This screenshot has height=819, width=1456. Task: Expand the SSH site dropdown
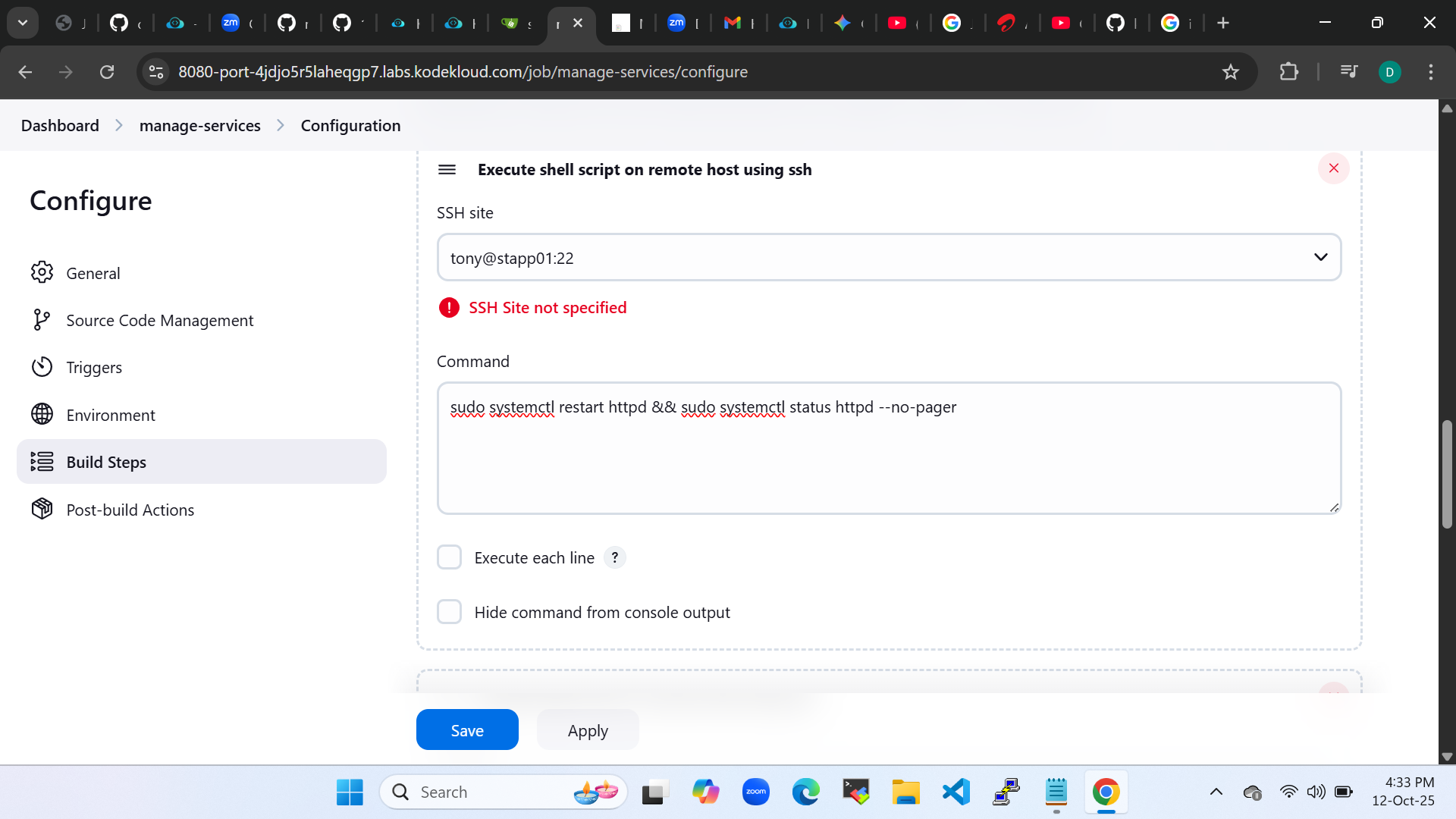(x=1319, y=258)
